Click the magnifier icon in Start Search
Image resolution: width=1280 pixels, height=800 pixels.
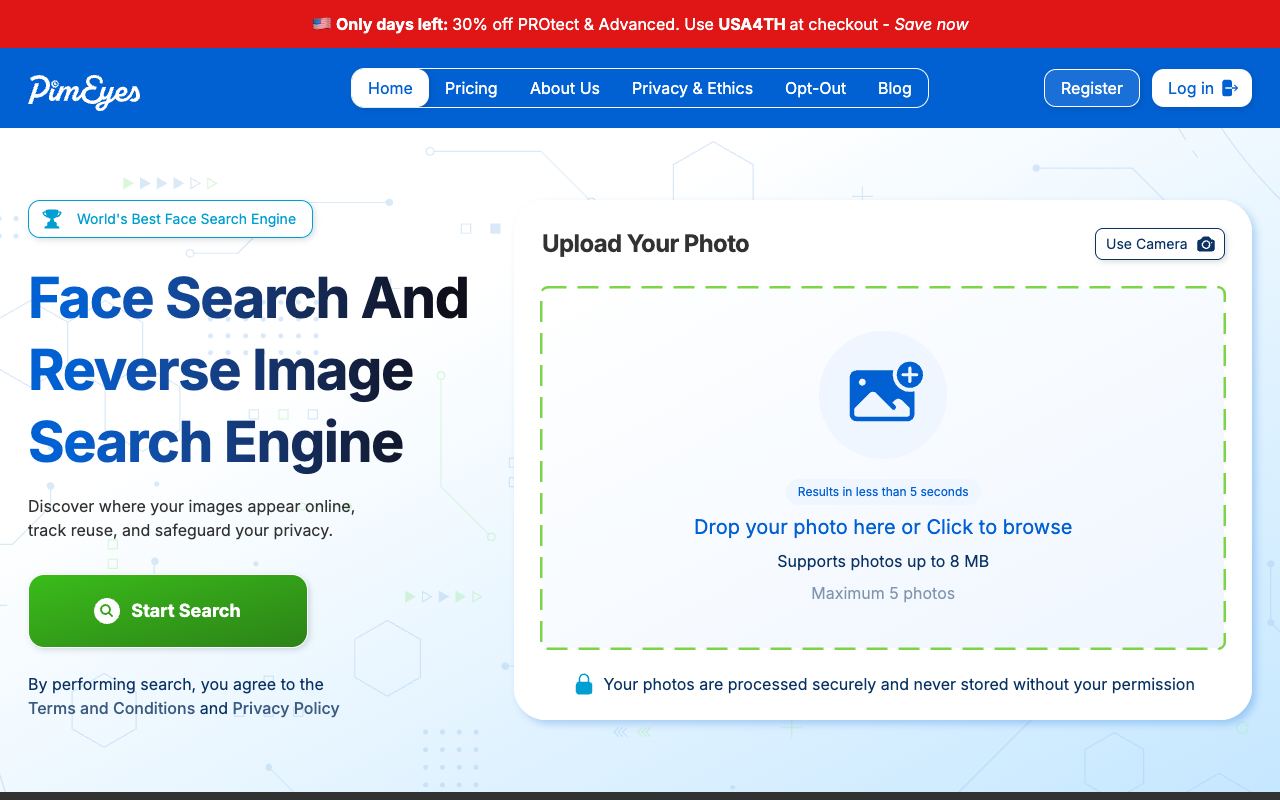(107, 611)
